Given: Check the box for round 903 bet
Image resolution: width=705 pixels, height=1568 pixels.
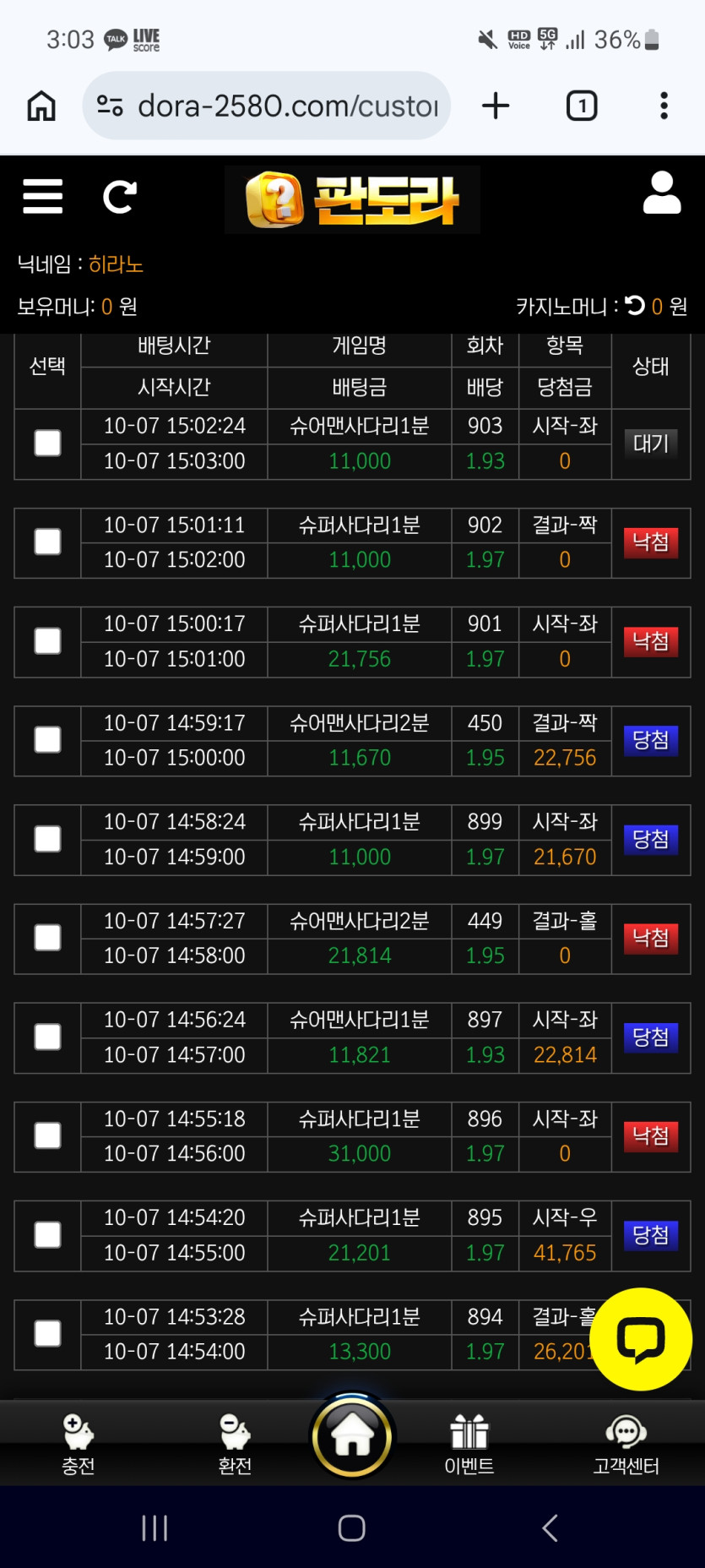Looking at the screenshot, I should (47, 443).
